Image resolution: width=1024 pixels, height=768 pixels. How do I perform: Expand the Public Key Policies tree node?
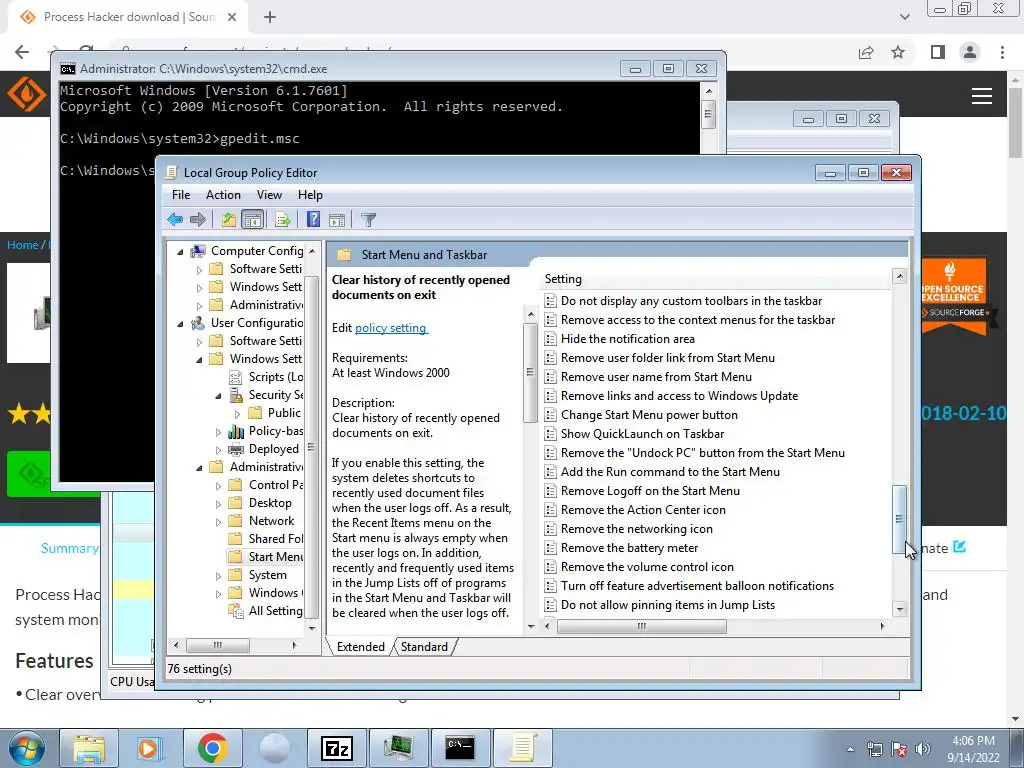[x=238, y=413]
